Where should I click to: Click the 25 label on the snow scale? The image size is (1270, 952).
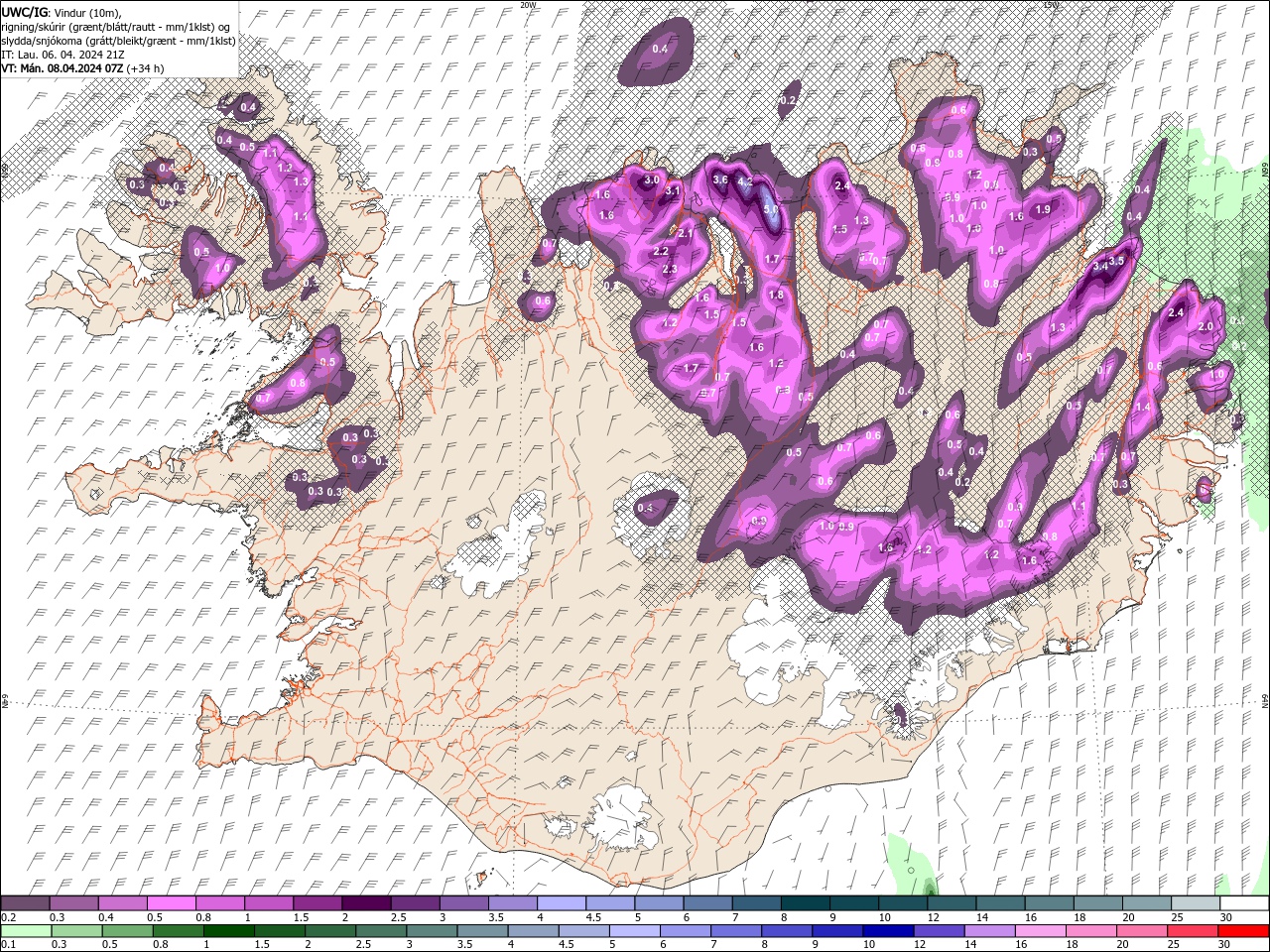pyautogui.click(x=1176, y=917)
